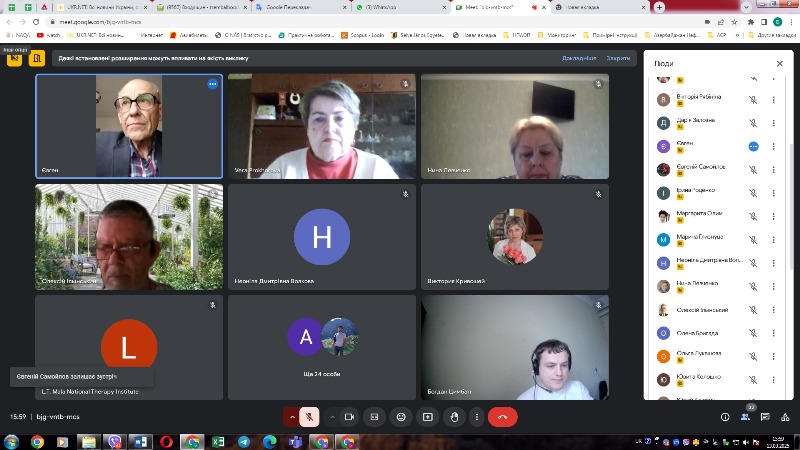
Task: Open the chat panel icon
Action: coord(765,417)
